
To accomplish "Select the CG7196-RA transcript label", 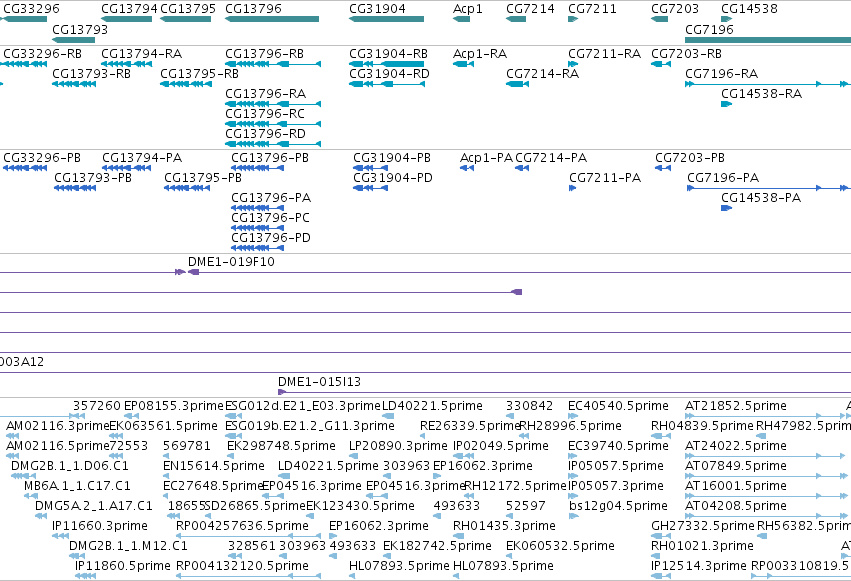I will click(721, 74).
